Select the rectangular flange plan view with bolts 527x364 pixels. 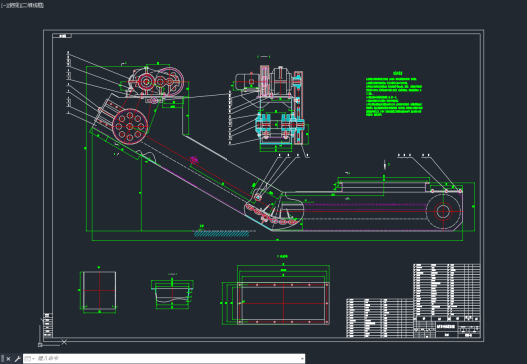point(283,304)
